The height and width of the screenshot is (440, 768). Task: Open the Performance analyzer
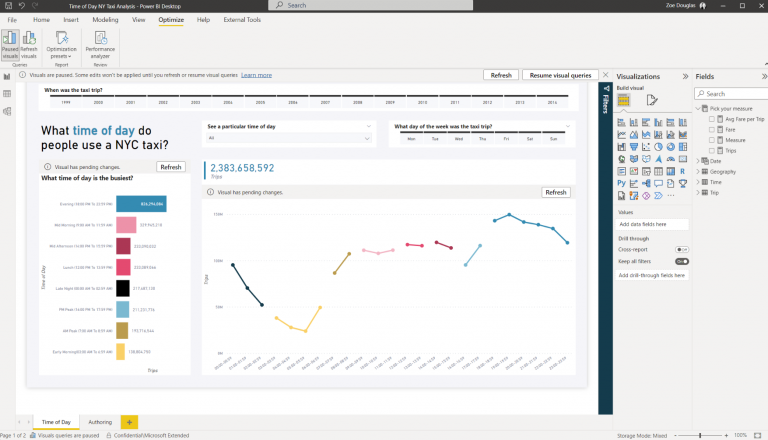(100, 45)
